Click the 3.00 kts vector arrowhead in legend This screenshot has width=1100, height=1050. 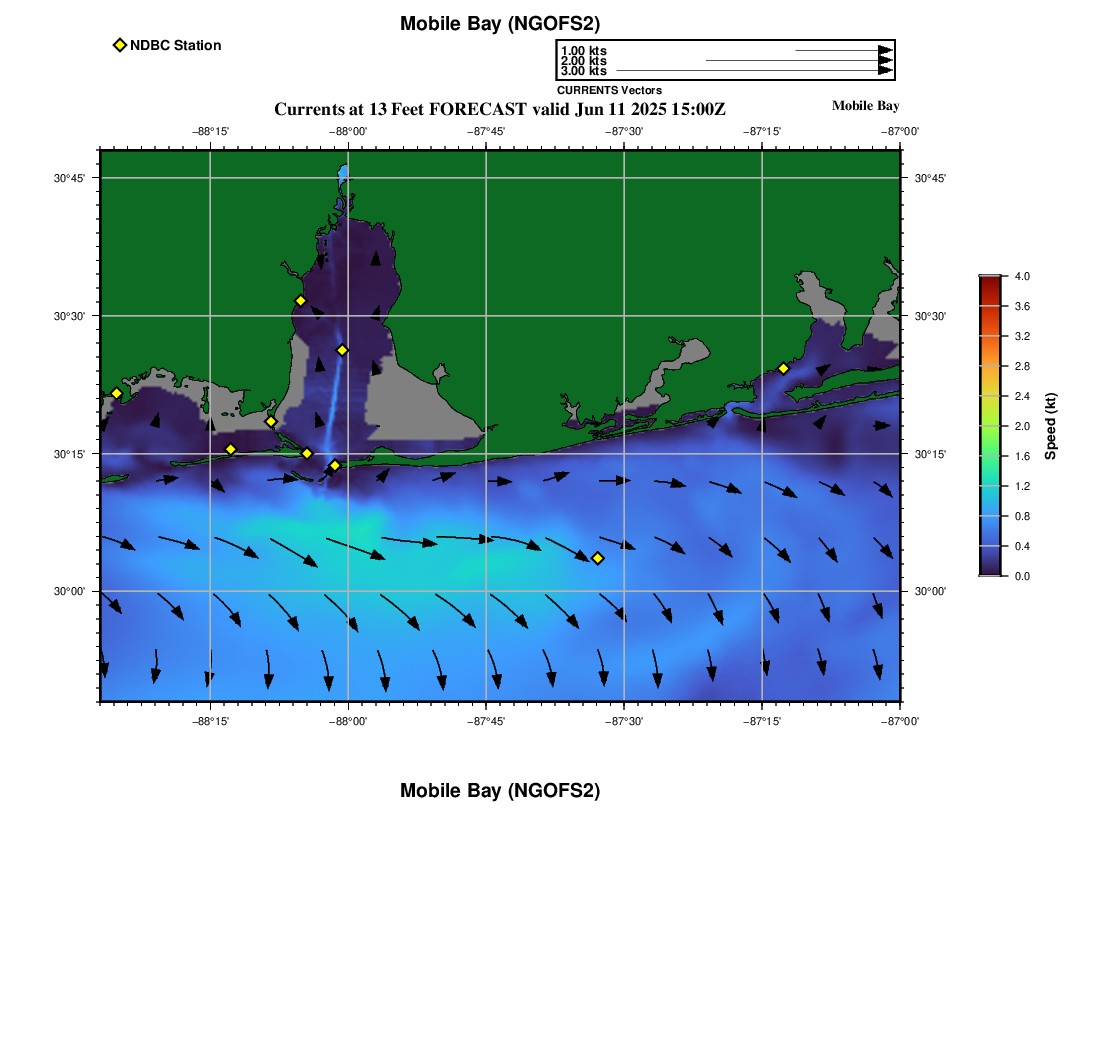[885, 71]
